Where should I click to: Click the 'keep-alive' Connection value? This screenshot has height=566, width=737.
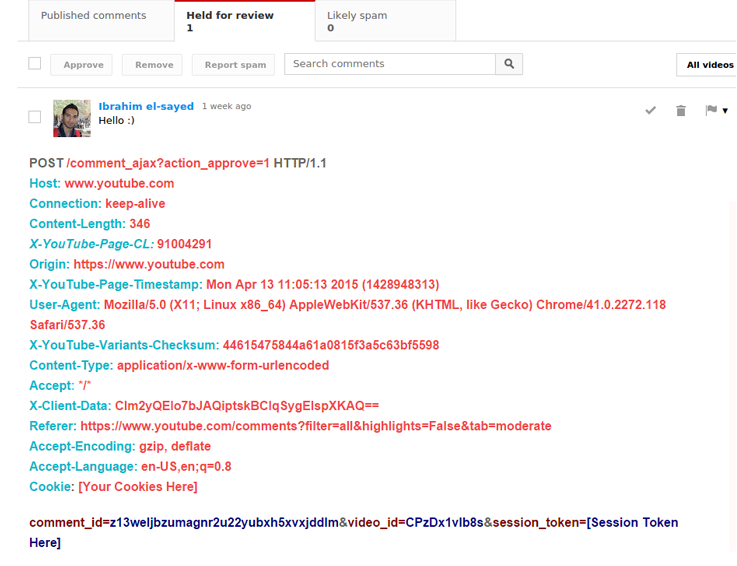click(135, 204)
